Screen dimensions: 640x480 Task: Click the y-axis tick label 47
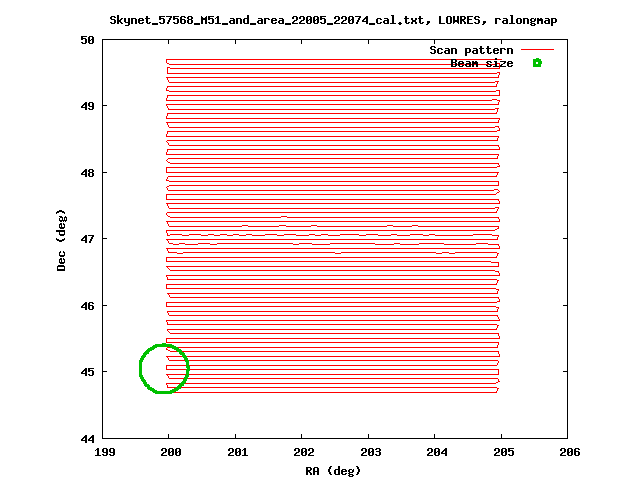87,239
